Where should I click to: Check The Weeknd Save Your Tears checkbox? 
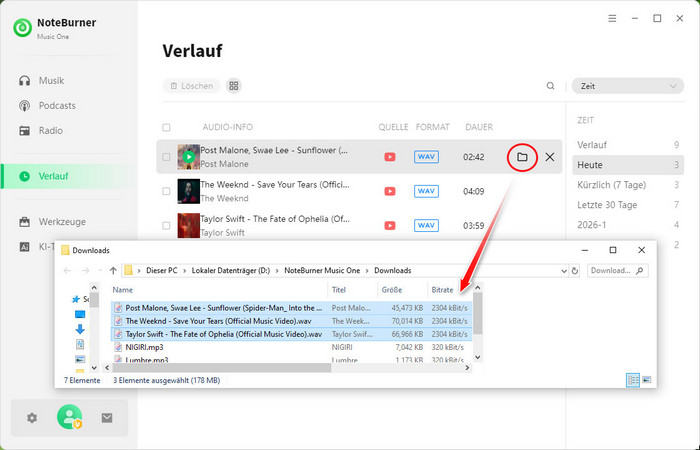tap(166, 191)
